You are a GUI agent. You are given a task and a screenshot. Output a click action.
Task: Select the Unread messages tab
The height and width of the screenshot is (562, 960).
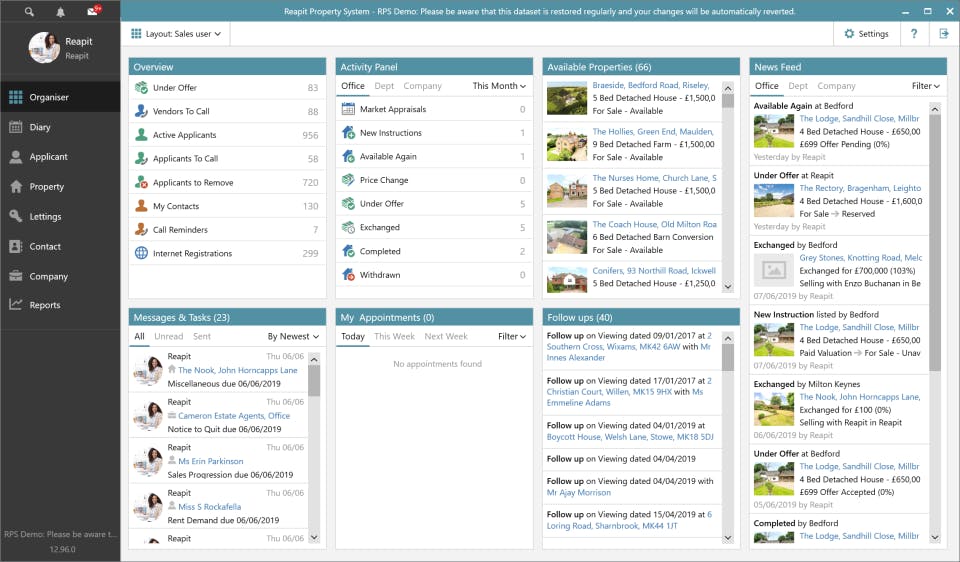168,336
